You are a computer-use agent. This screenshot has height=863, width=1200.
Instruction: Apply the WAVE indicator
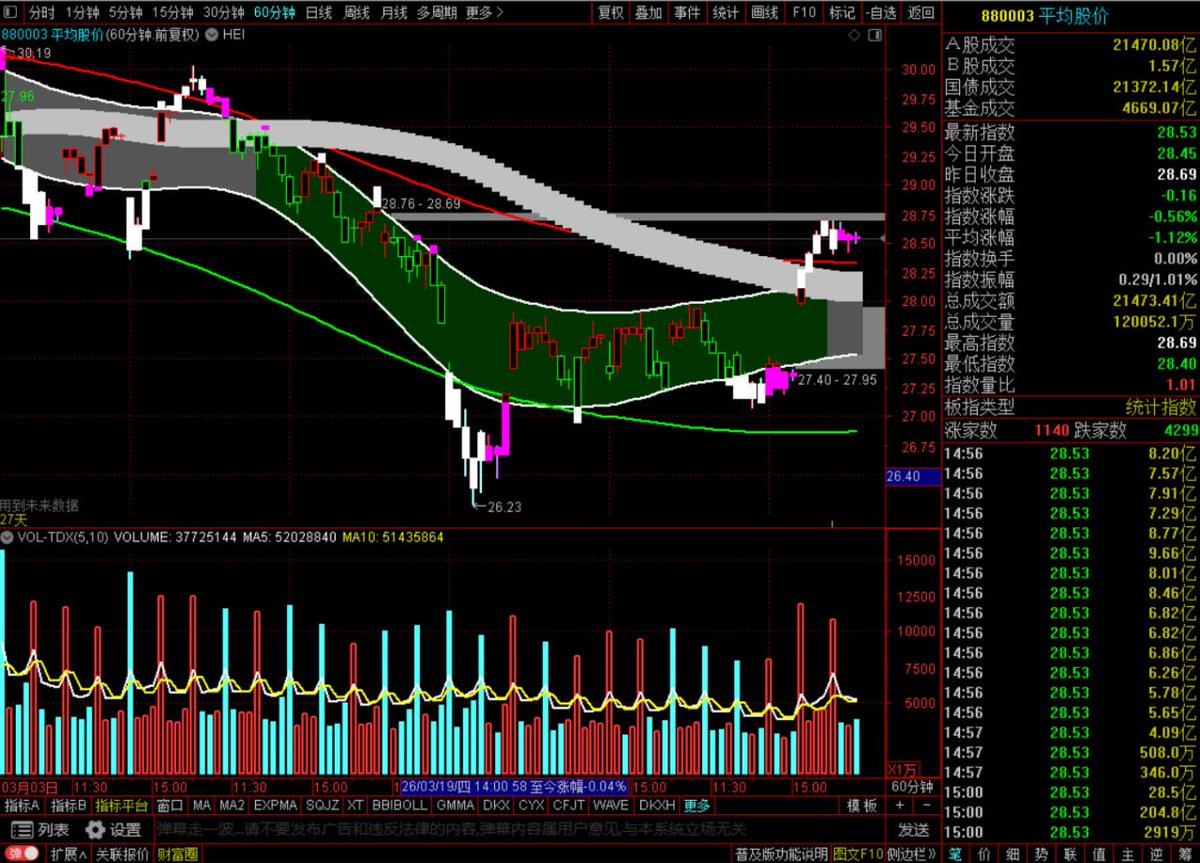tap(610, 806)
